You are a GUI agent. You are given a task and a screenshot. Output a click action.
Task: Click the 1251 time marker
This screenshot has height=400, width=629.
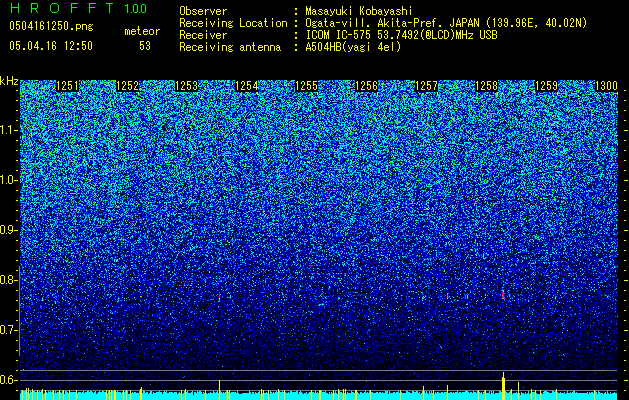(x=67, y=86)
